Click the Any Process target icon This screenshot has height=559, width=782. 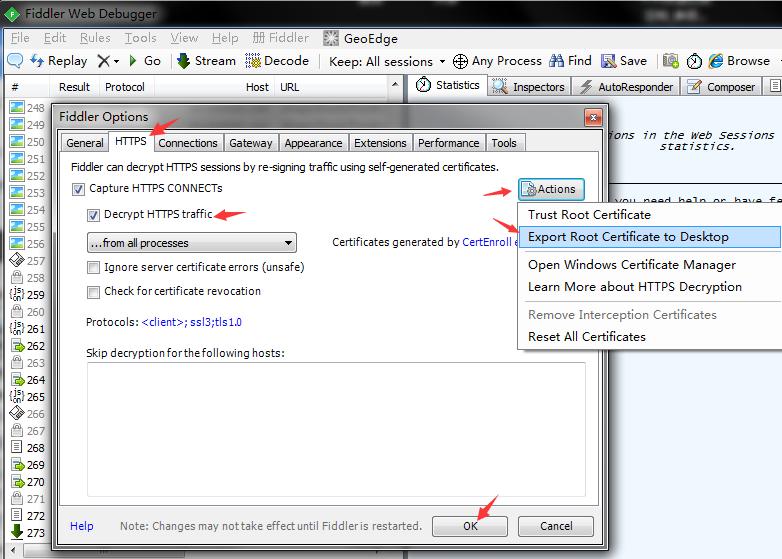(460, 61)
